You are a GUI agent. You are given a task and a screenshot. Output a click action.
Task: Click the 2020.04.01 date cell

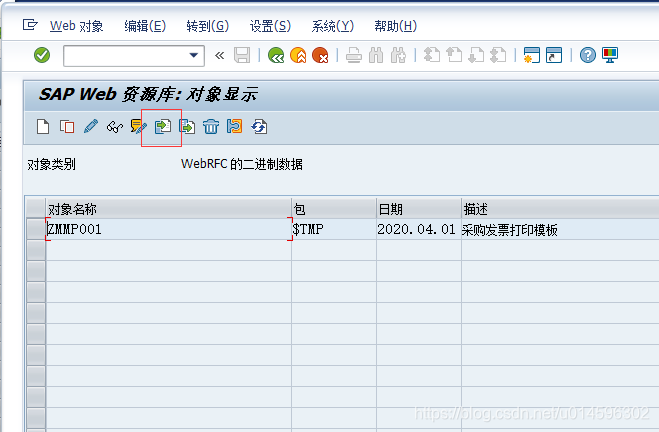tap(419, 229)
